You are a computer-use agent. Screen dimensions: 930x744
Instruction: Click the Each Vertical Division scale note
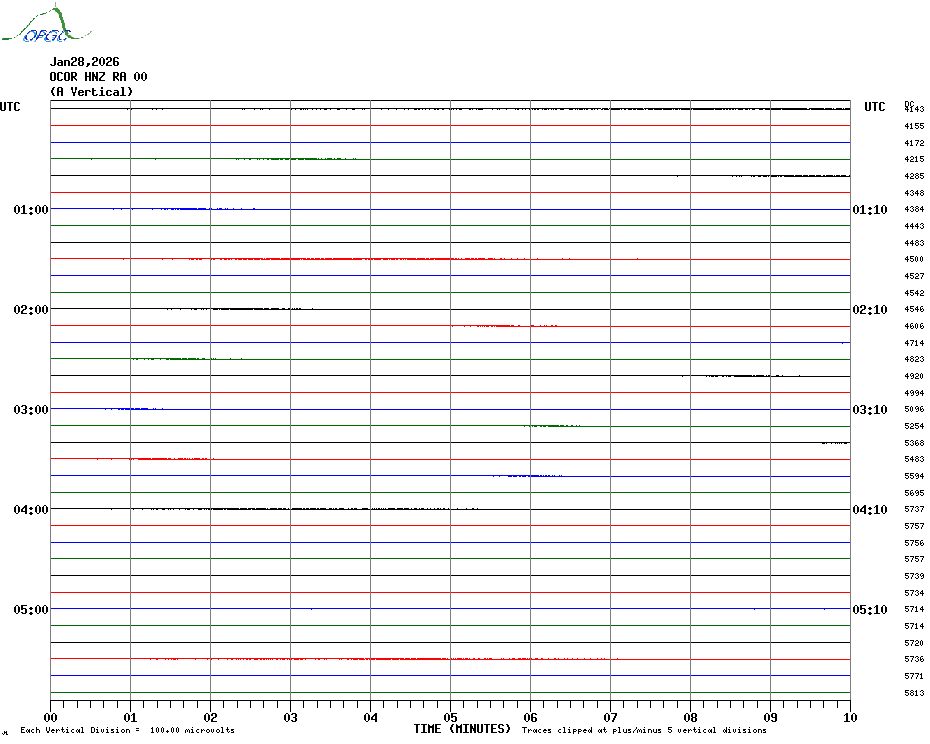(x=127, y=730)
